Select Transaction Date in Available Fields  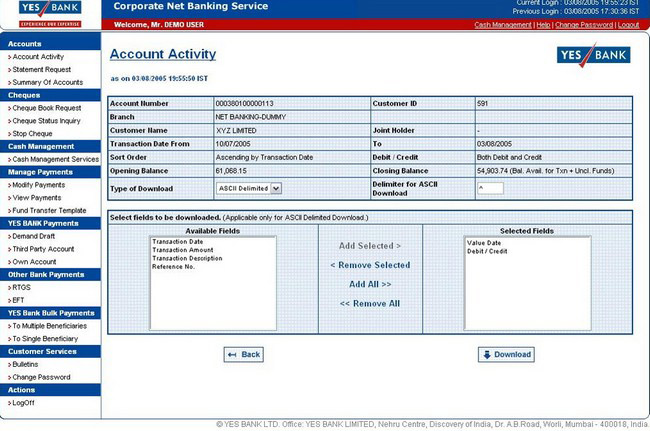pos(178,242)
